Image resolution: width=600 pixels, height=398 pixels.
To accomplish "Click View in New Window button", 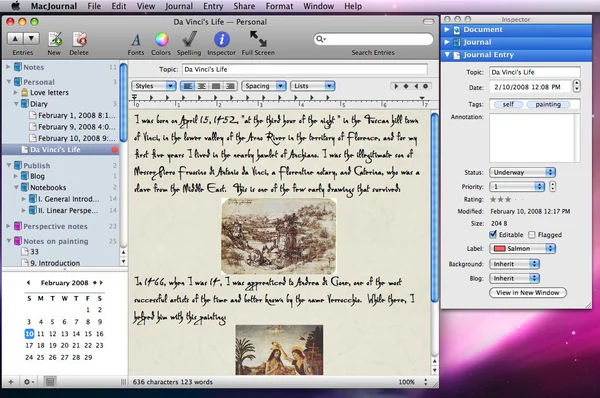I will [x=528, y=293].
